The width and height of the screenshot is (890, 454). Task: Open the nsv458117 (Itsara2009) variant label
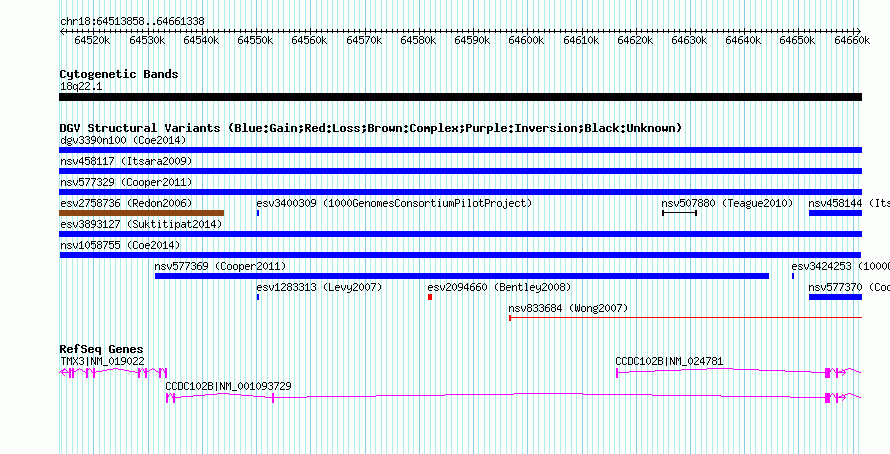[x=126, y=162]
